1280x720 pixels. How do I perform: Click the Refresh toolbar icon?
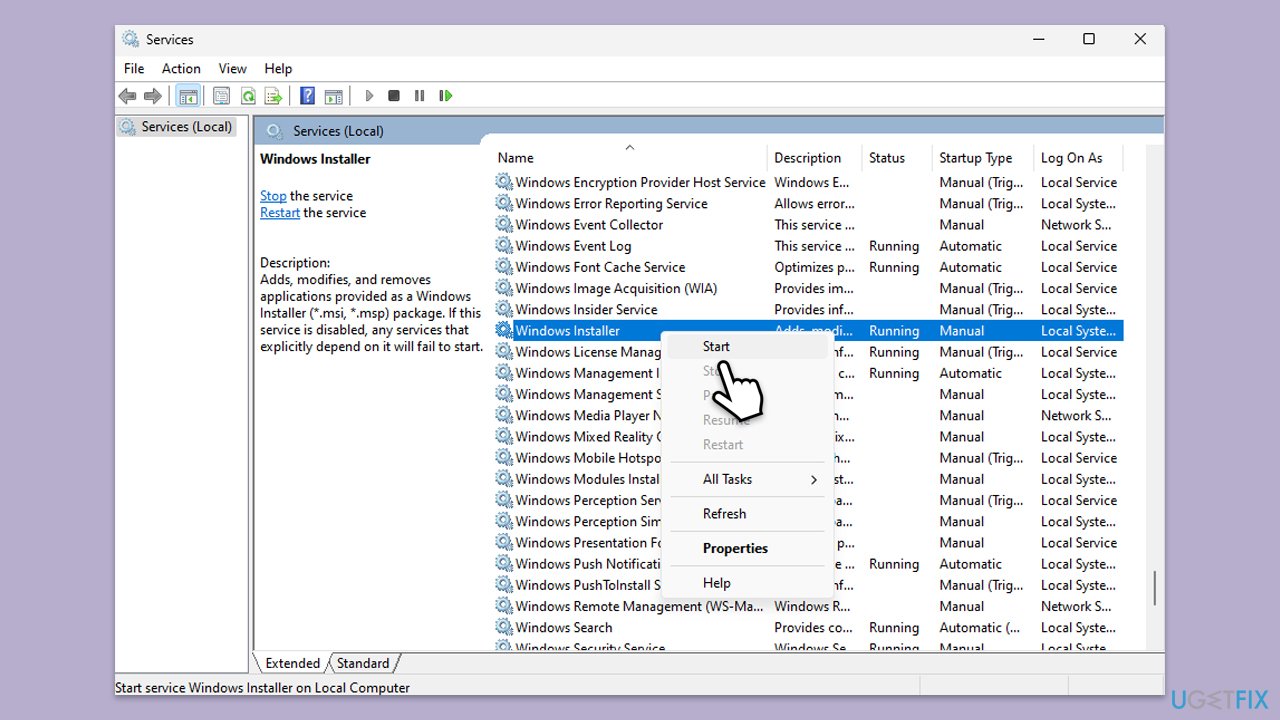click(247, 96)
